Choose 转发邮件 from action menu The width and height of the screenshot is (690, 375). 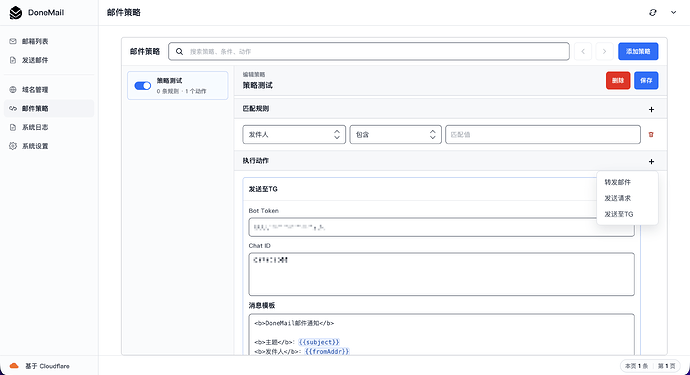[x=627, y=182]
